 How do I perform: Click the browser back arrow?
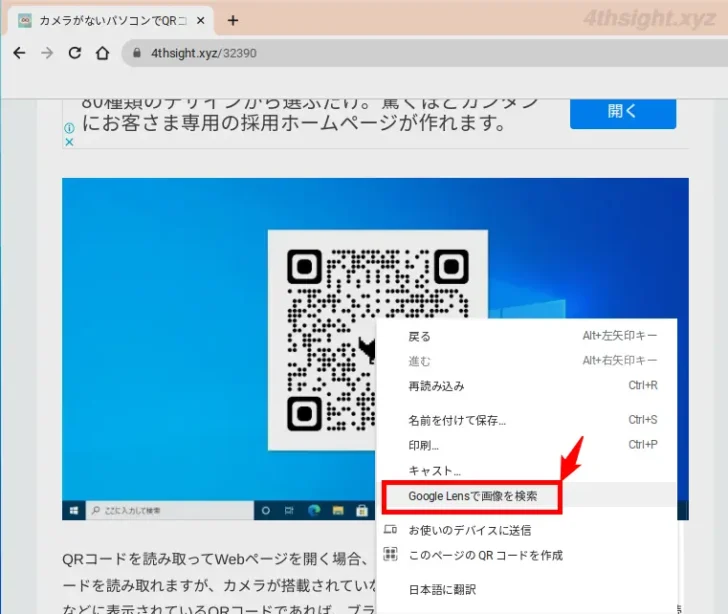(x=19, y=53)
